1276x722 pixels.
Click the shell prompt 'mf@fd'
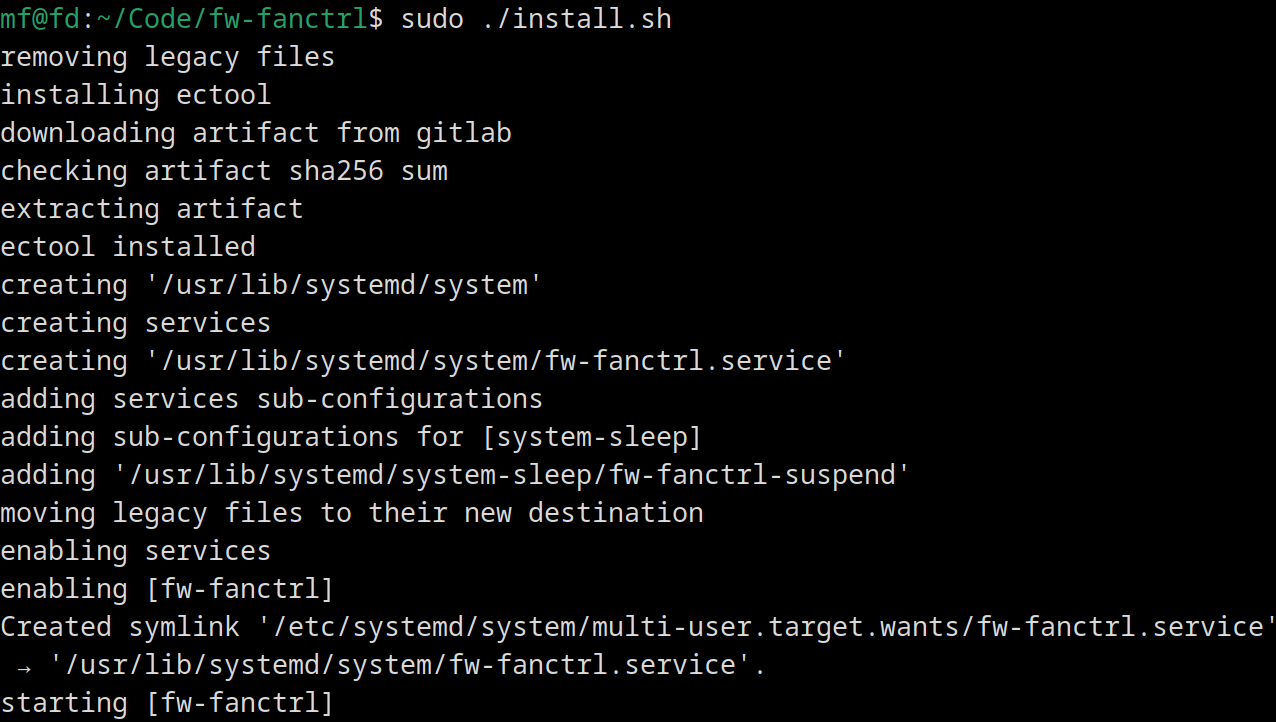click(40, 19)
